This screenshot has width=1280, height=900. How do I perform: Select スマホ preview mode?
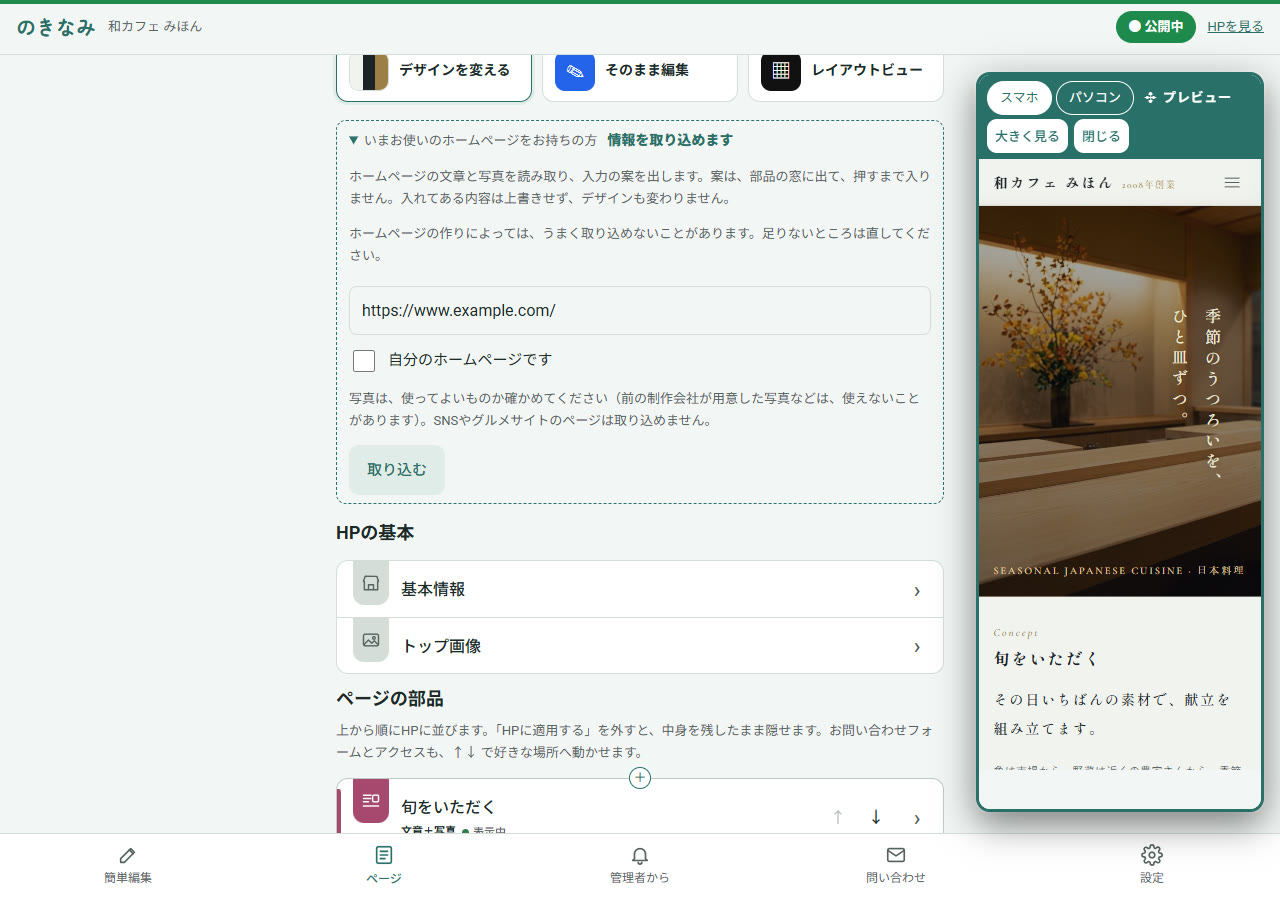click(x=1019, y=98)
